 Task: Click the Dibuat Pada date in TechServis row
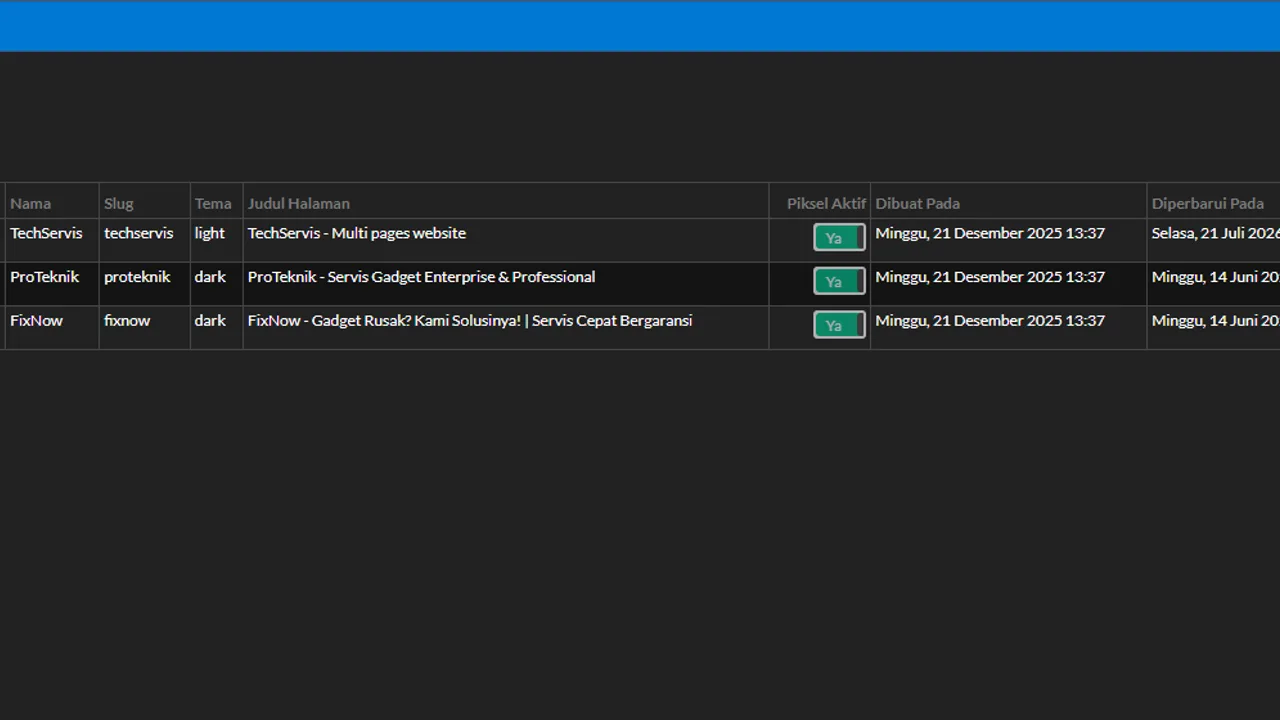(1009, 240)
